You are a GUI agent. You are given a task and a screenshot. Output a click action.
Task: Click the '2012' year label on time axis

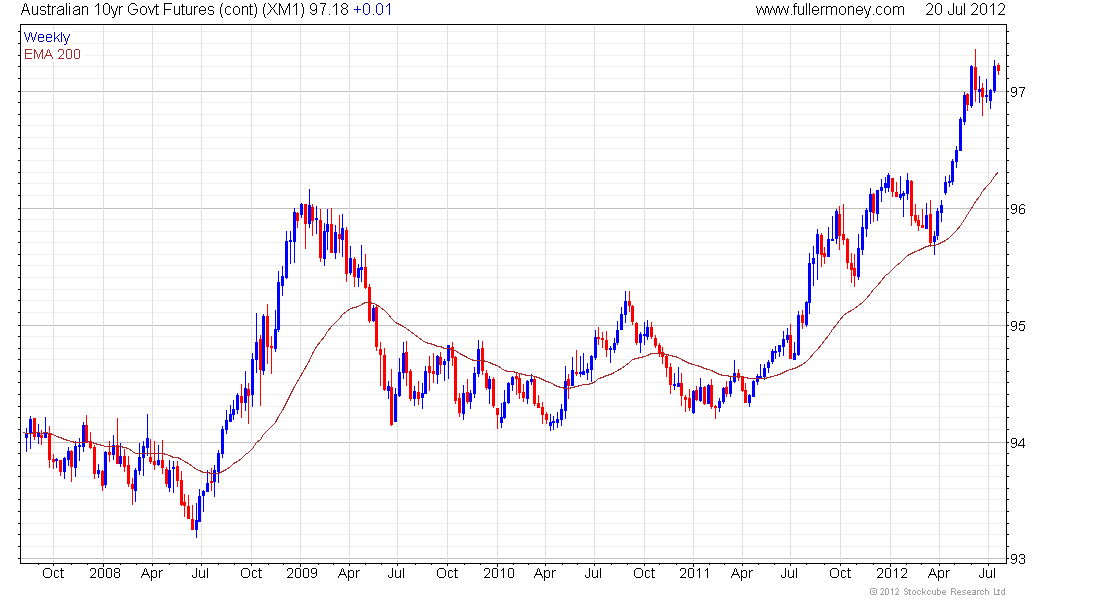[x=892, y=573]
